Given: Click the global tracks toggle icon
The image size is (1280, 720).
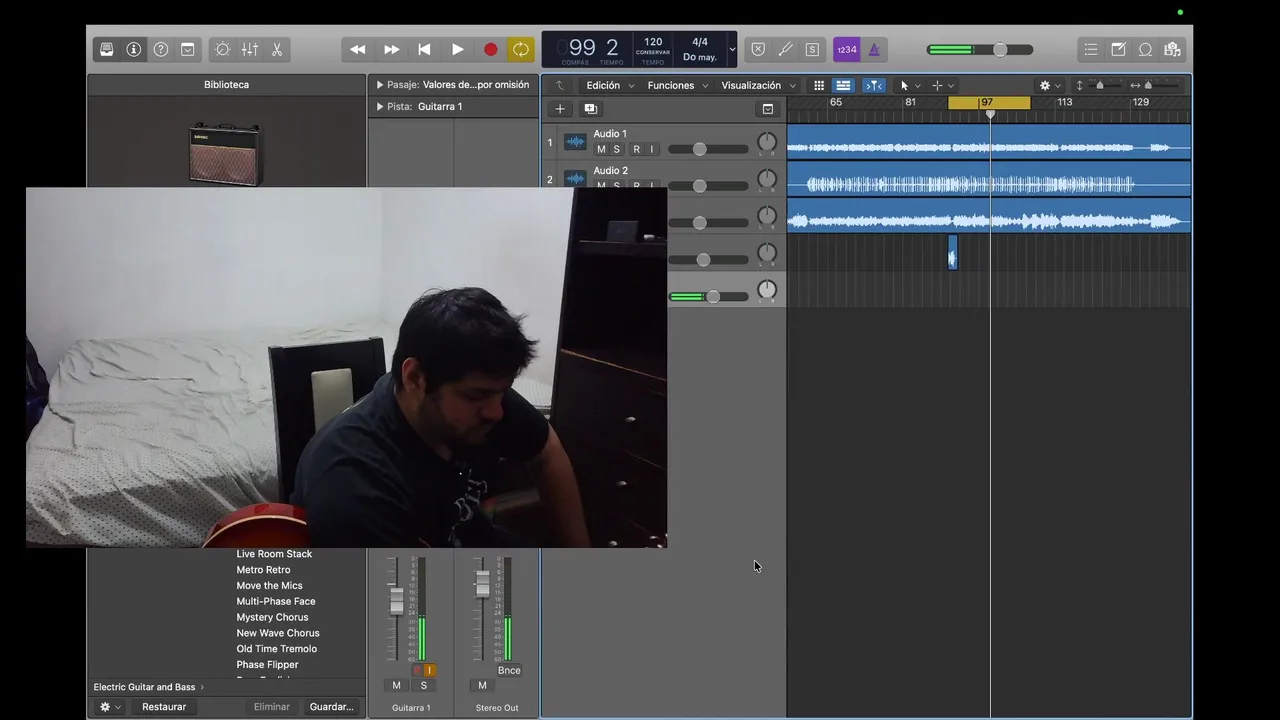Looking at the screenshot, I should pos(768,108).
